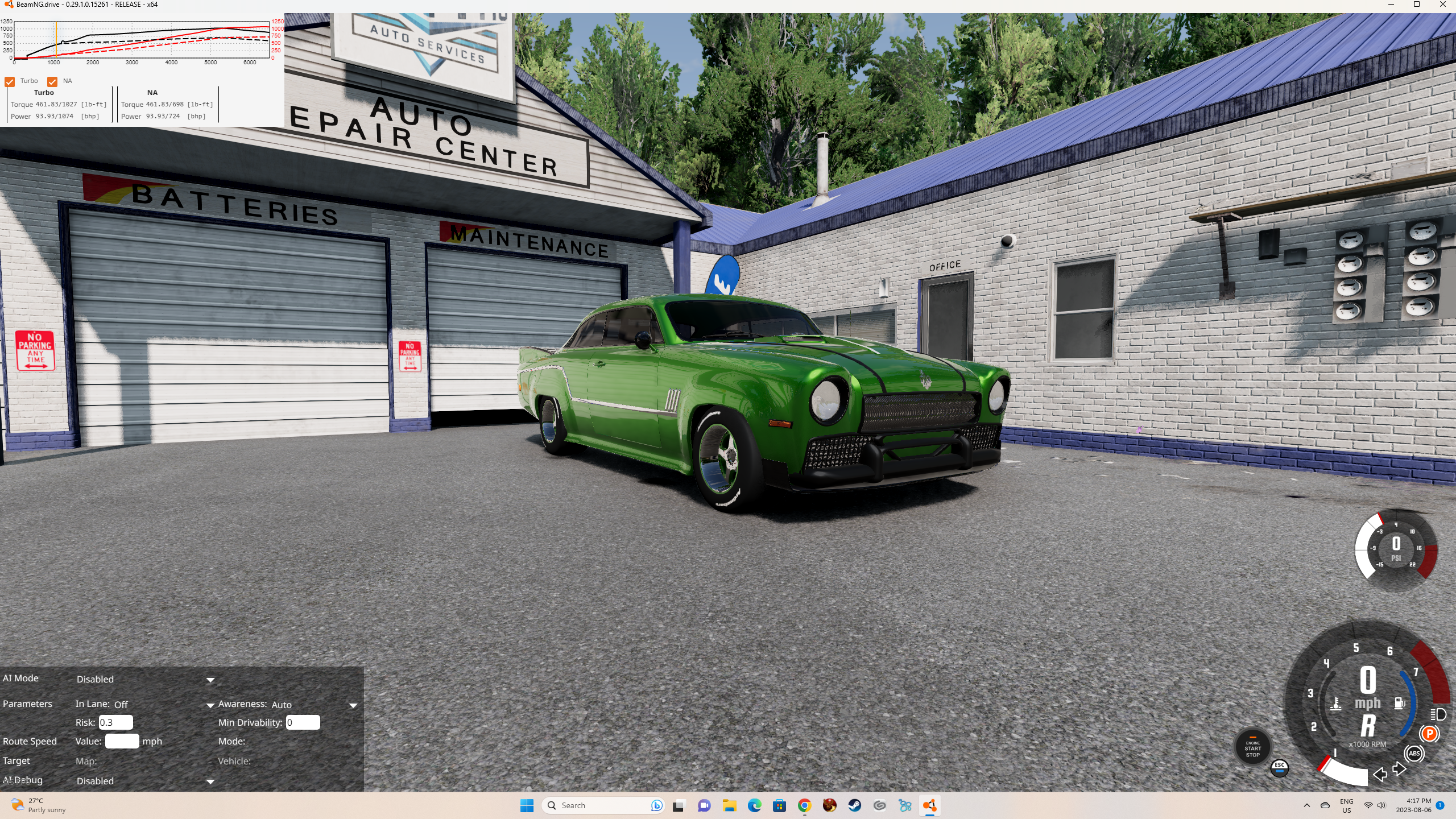This screenshot has width=1456, height=819.
Task: Open clock showing 4:17 PM
Action: pyautogui.click(x=1413, y=805)
